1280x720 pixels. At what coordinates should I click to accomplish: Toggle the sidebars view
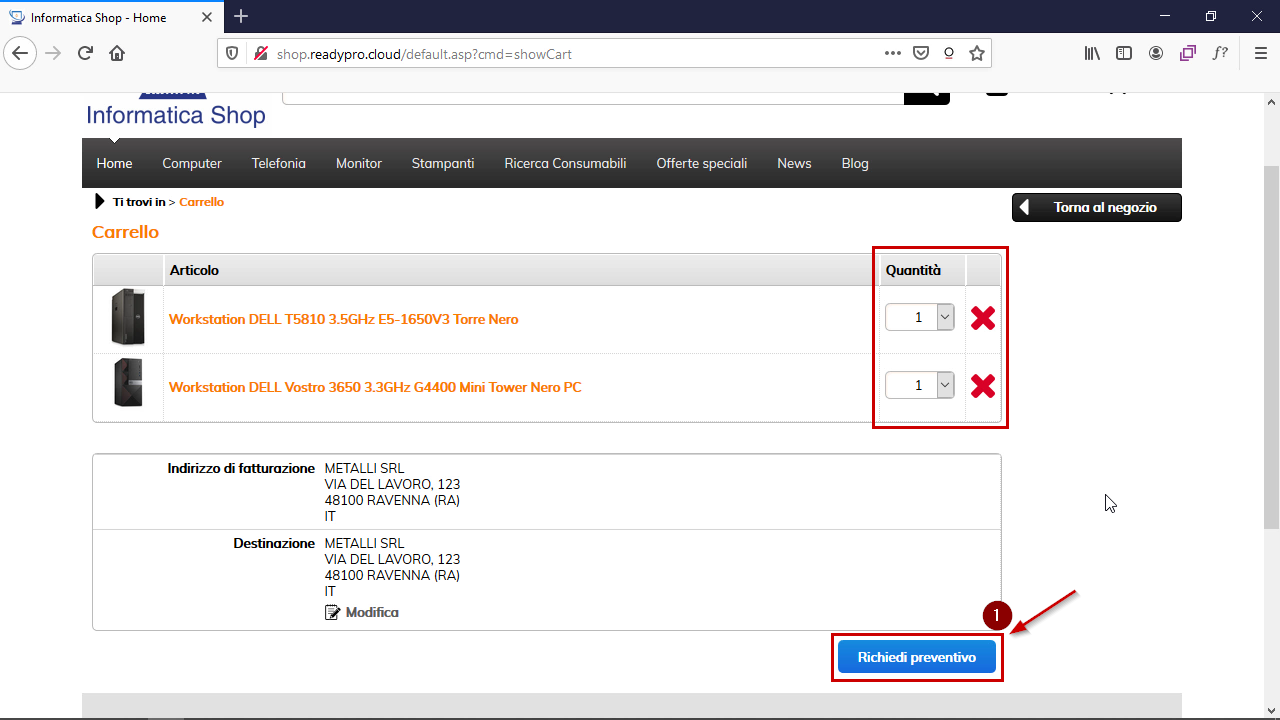pyautogui.click(x=1124, y=53)
